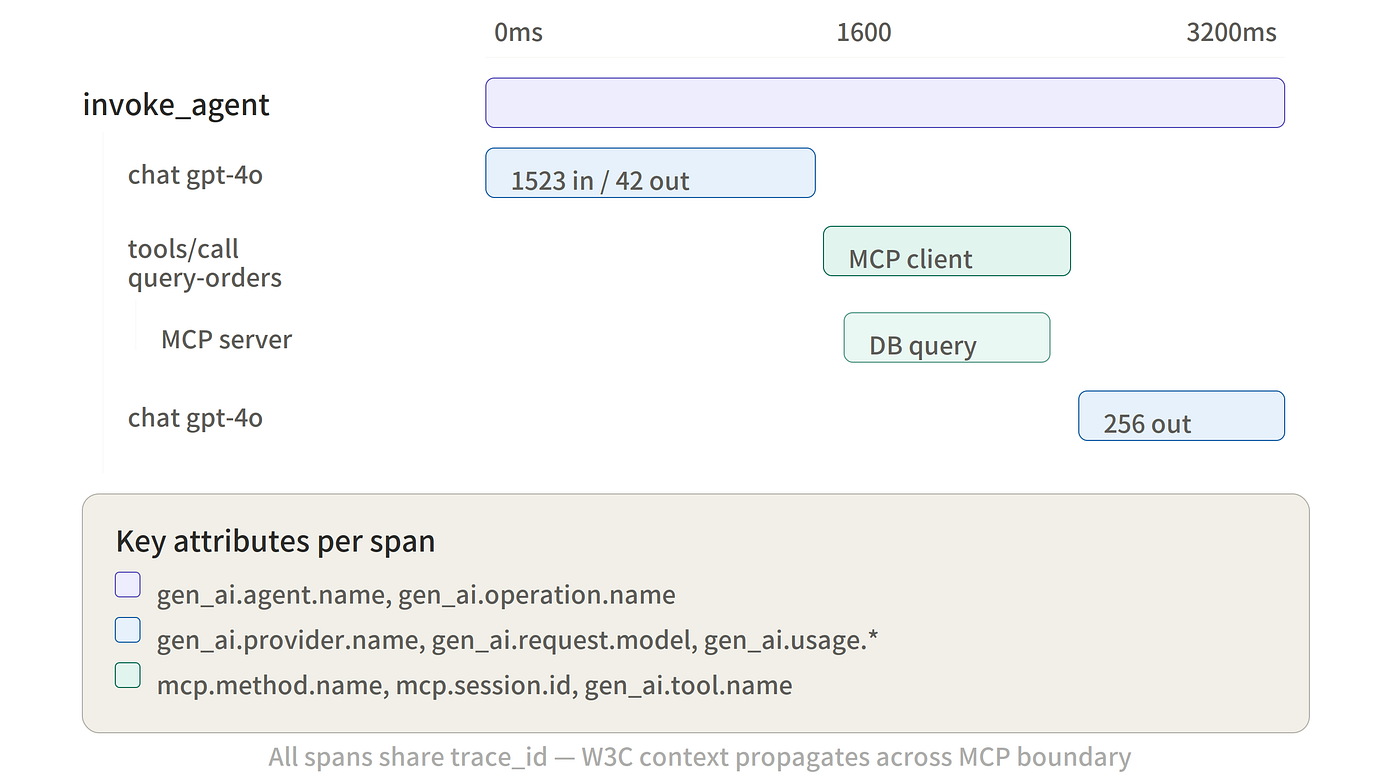
Task: Click the 1600 timeline marker
Action: click(x=864, y=32)
